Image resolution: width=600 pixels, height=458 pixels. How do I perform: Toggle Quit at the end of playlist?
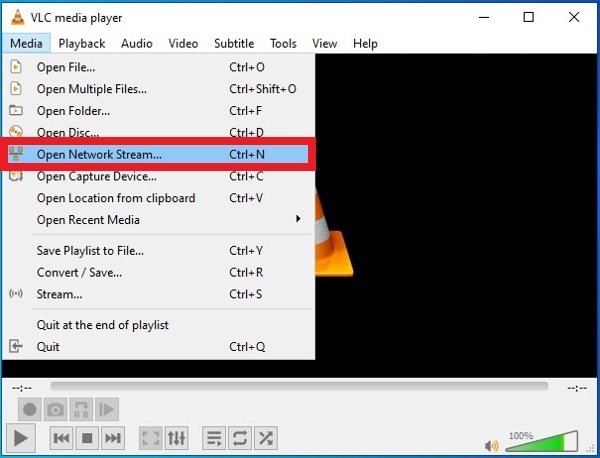coord(158,325)
